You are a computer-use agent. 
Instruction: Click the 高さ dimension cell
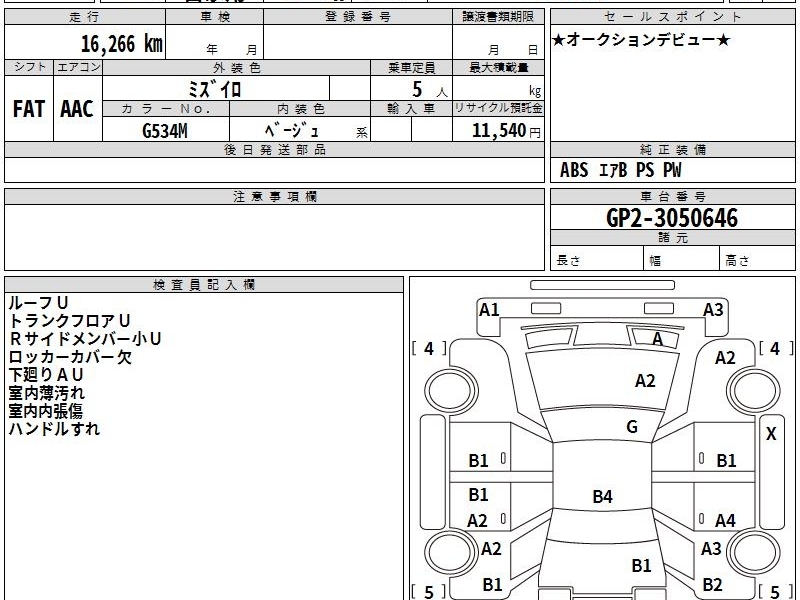(757, 259)
